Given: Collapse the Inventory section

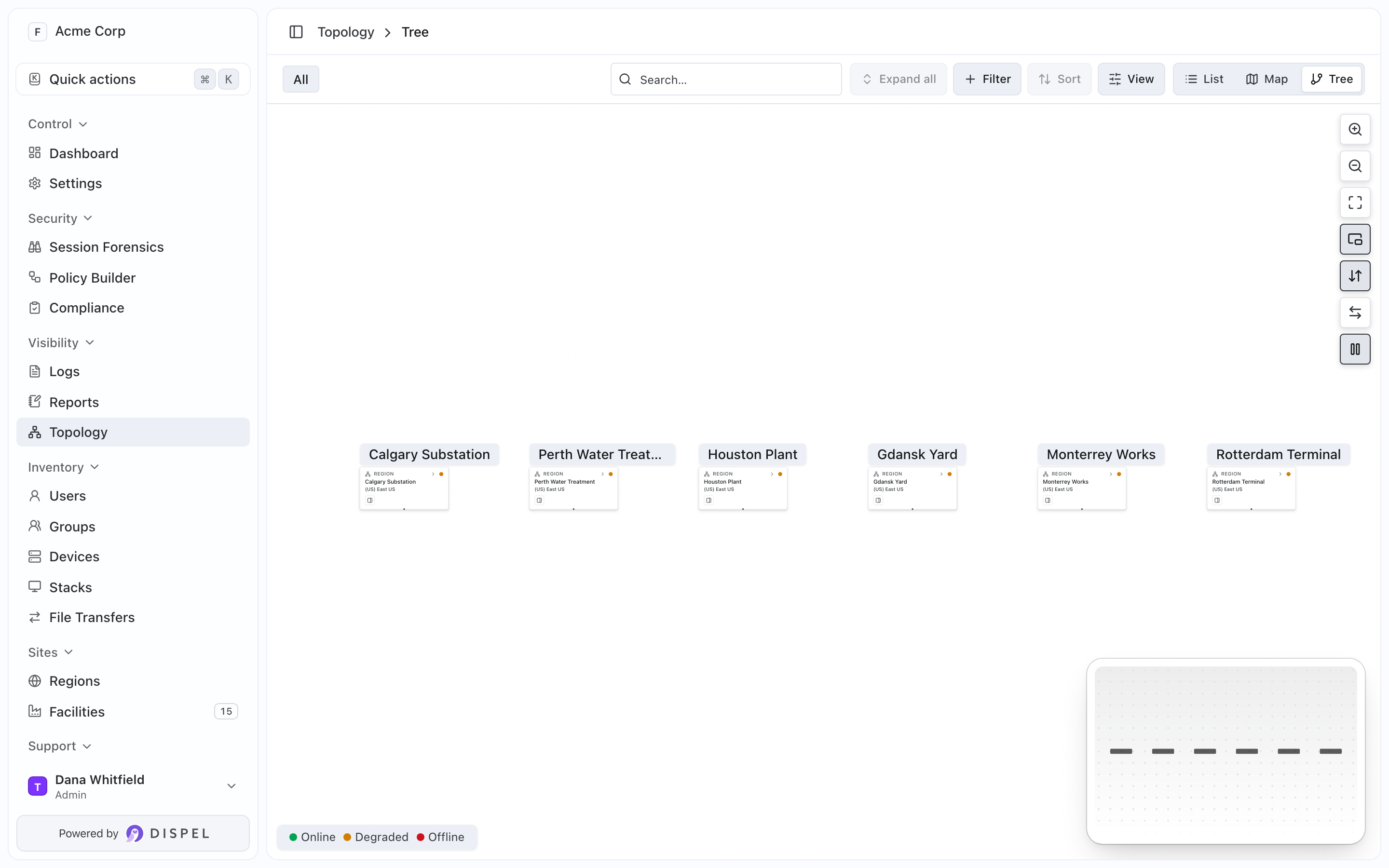Looking at the screenshot, I should (x=64, y=467).
